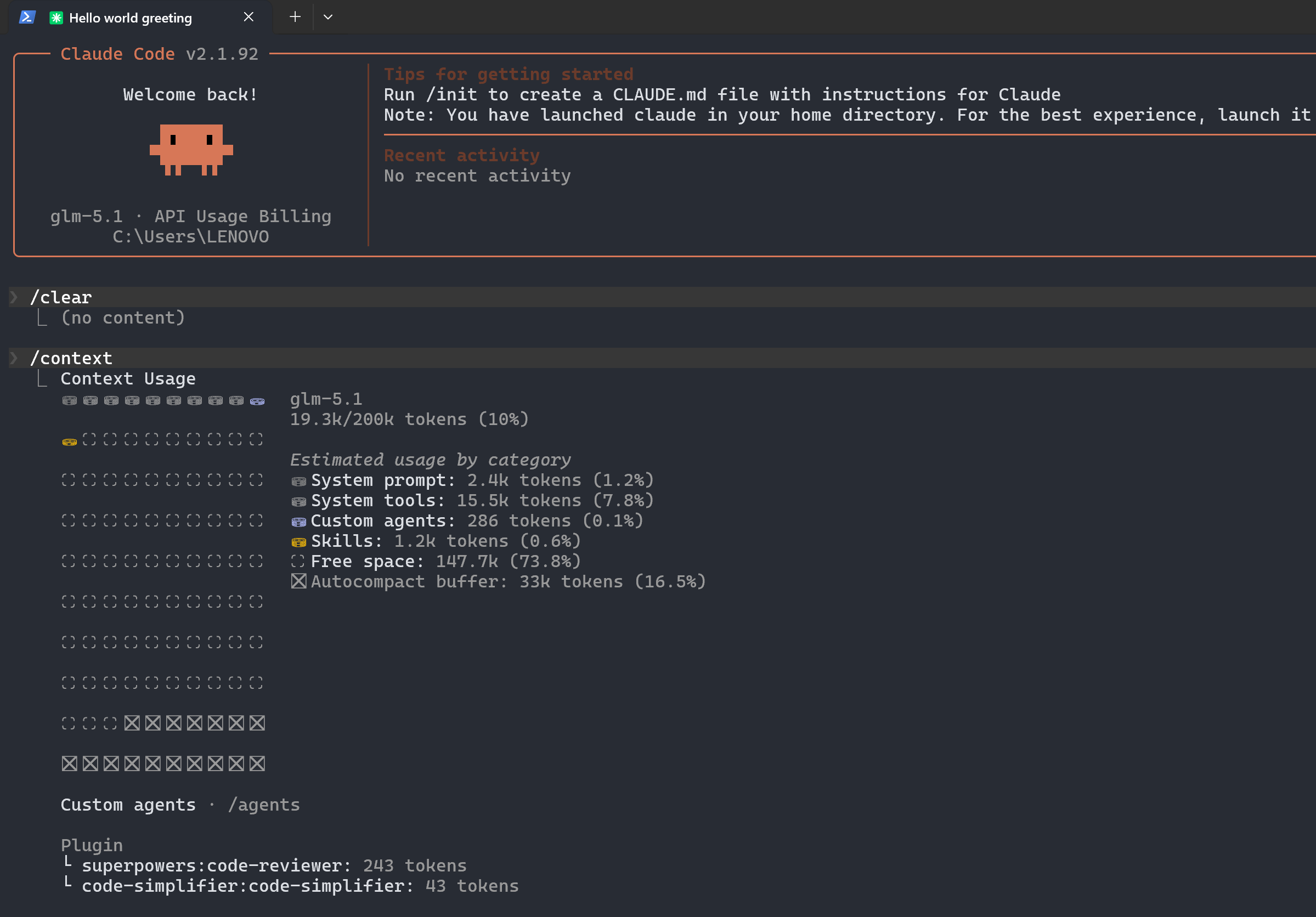Image resolution: width=1316 pixels, height=917 pixels.
Task: Click the Custom agents section heading
Action: pos(128,805)
